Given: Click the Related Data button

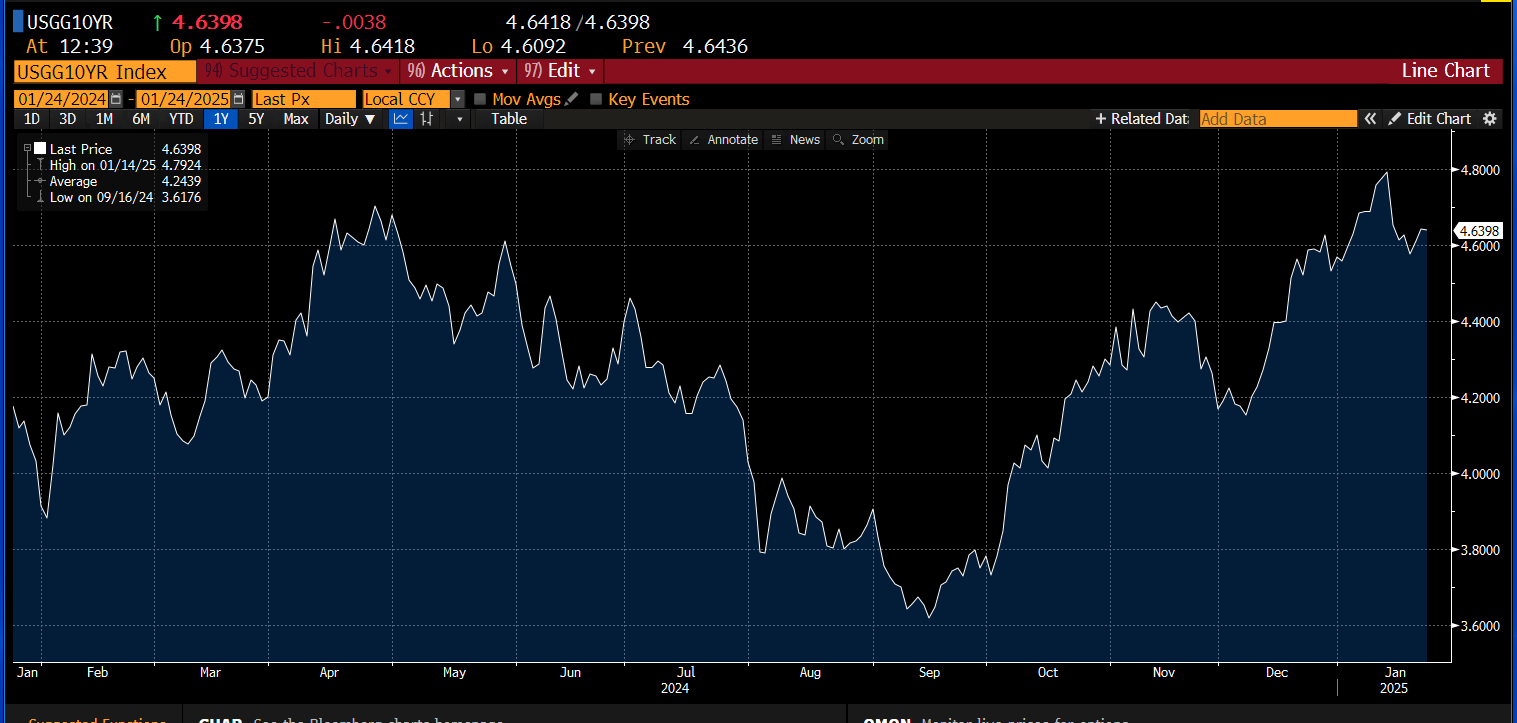Looking at the screenshot, I should click(1141, 119).
